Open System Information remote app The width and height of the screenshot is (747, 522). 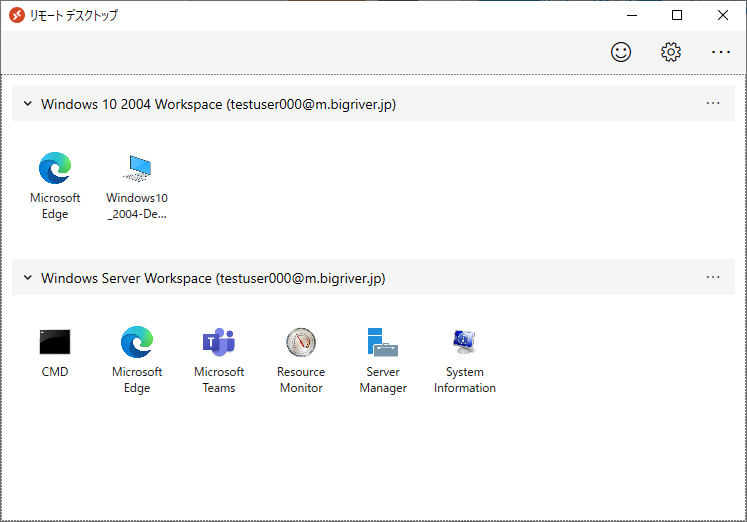(464, 360)
